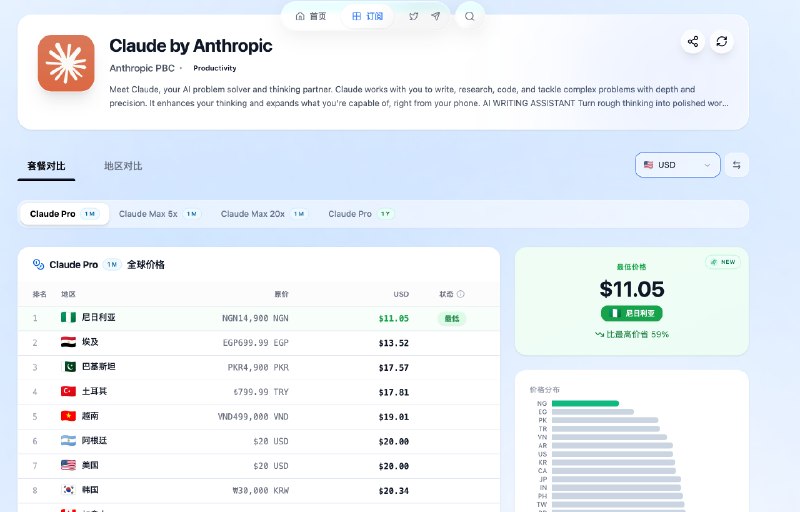
Task: Click the Nigeria flag icon in row 1
Action: (68, 317)
